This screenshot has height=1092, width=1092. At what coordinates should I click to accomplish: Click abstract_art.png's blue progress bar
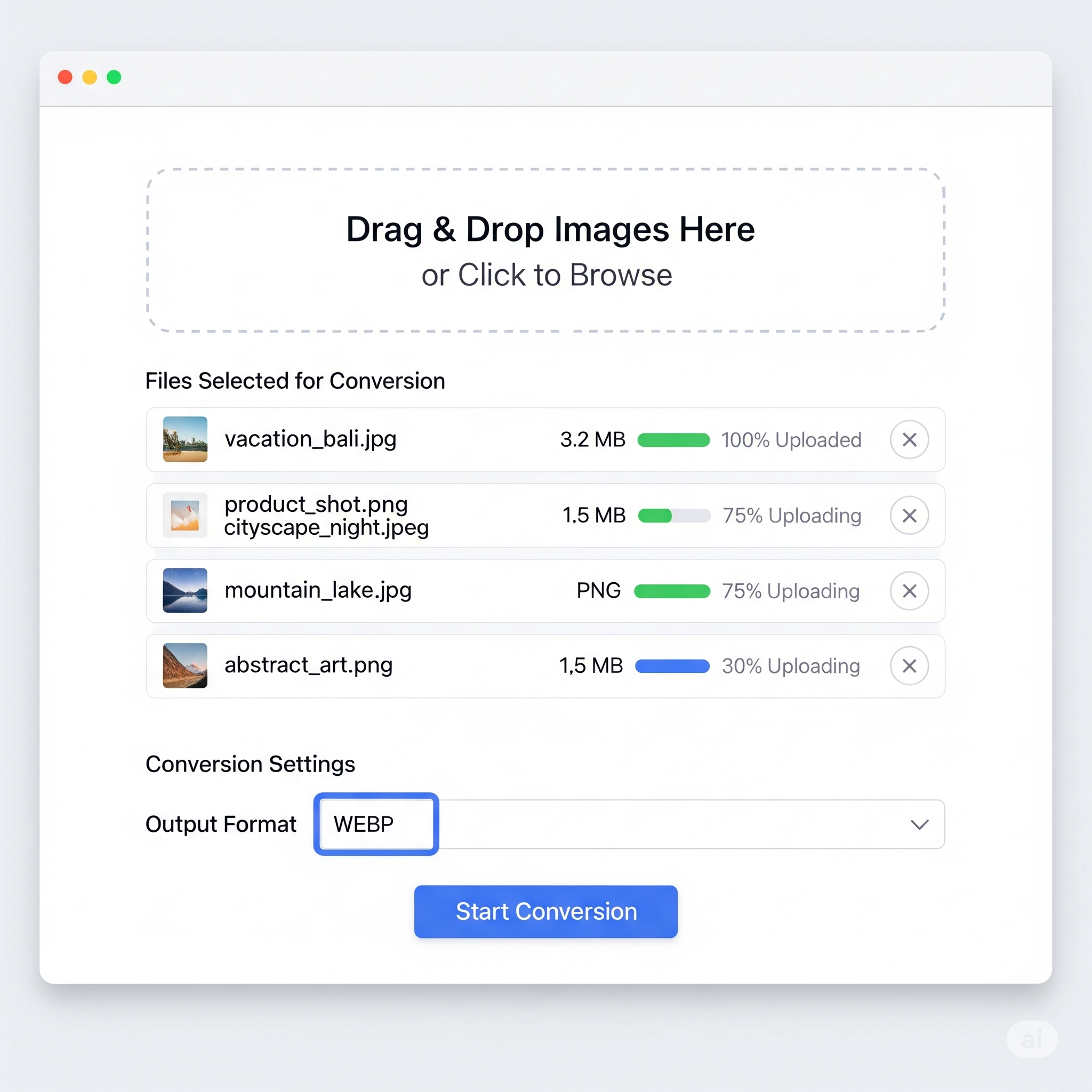[672, 666]
